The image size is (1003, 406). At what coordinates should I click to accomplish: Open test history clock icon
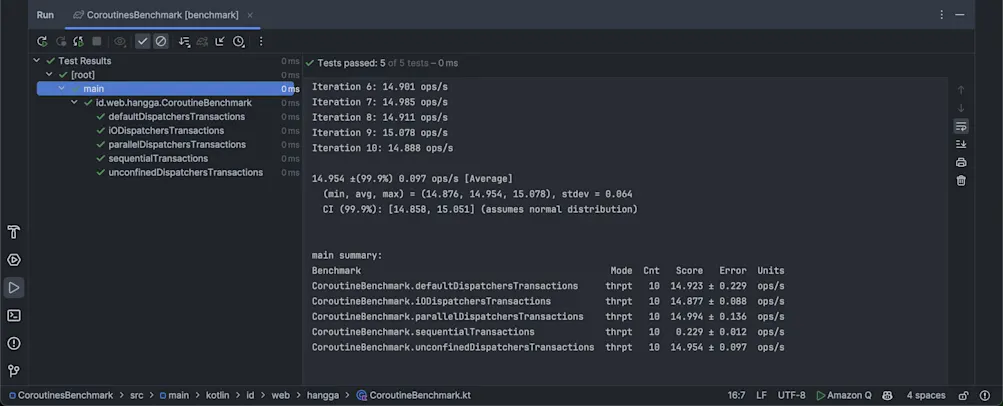click(x=239, y=42)
